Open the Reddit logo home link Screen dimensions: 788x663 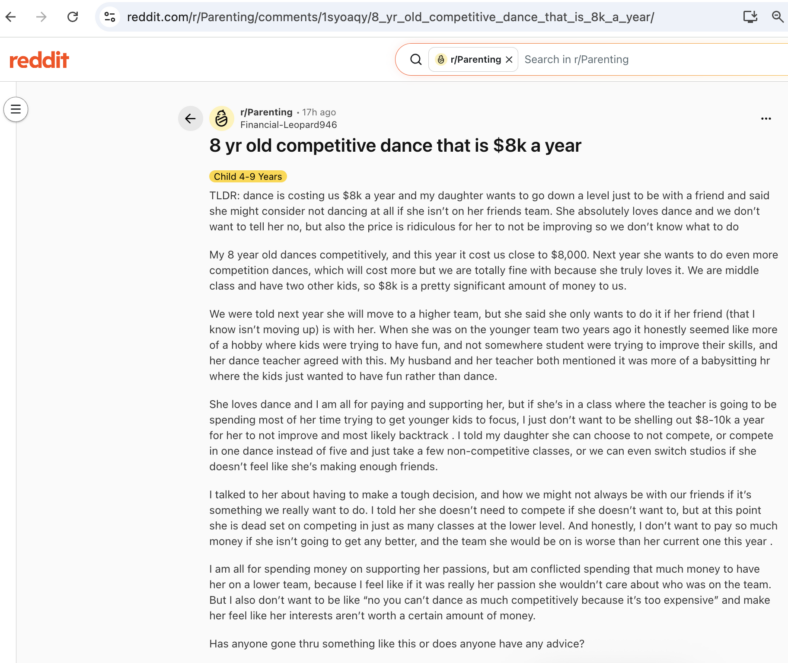[39, 60]
